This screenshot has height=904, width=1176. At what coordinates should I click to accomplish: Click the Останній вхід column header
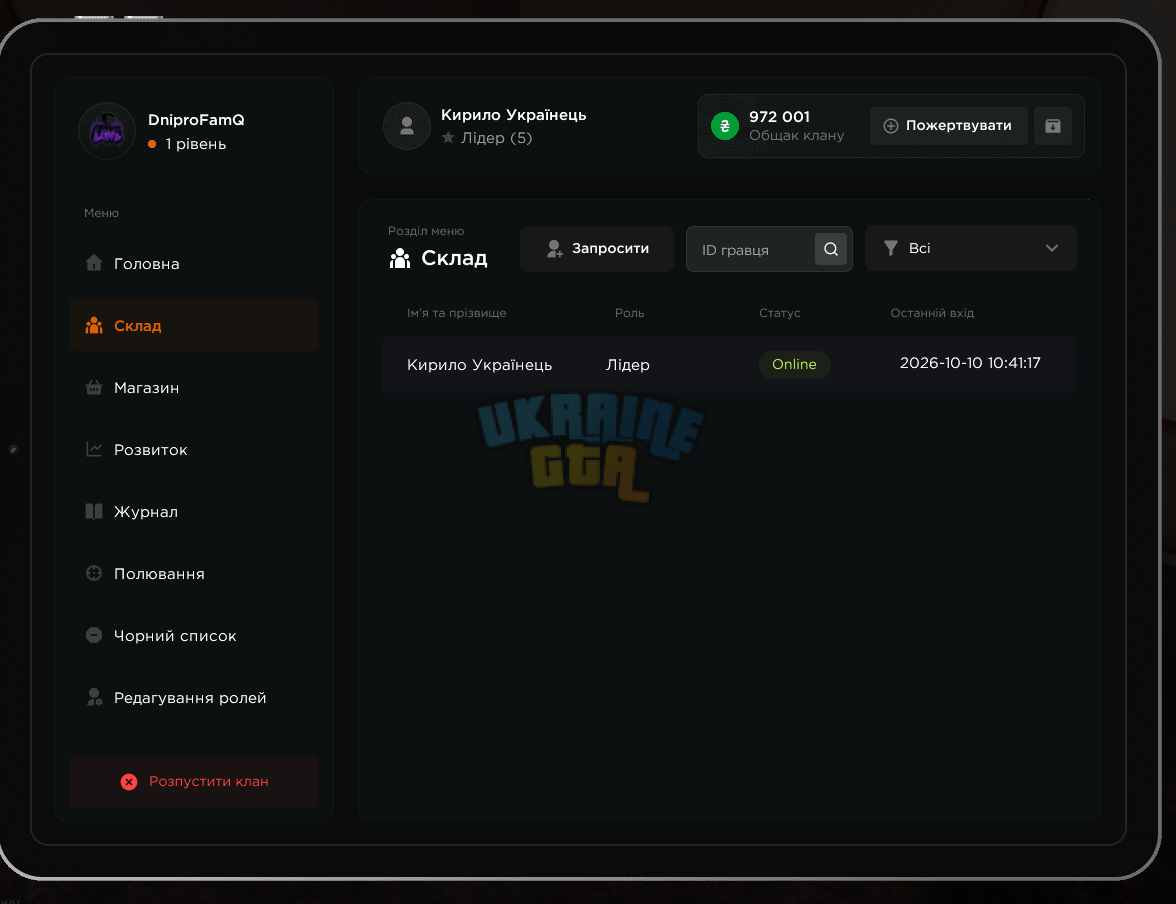pyautogui.click(x=932, y=313)
